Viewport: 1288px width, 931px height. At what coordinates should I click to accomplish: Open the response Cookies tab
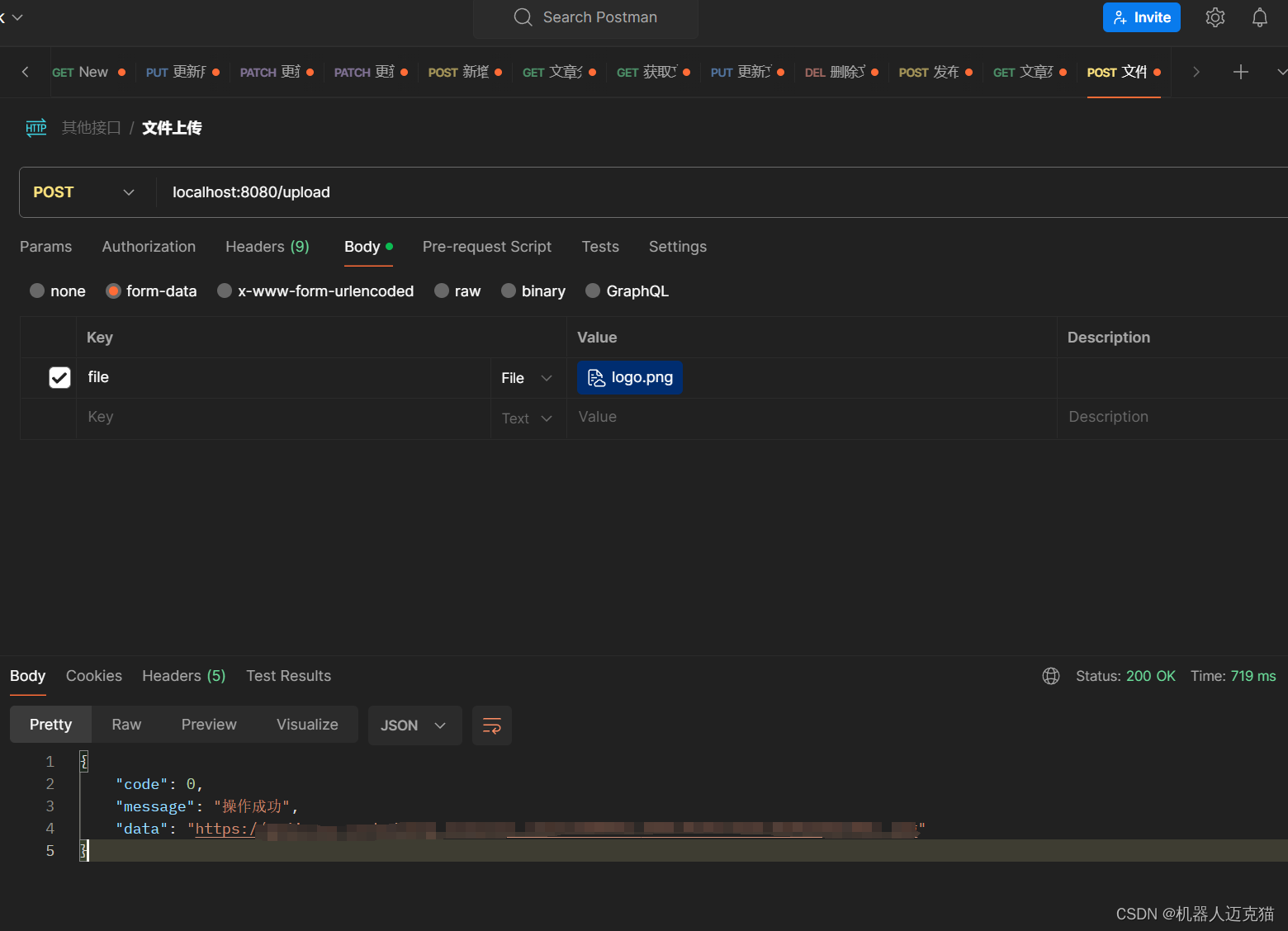94,676
